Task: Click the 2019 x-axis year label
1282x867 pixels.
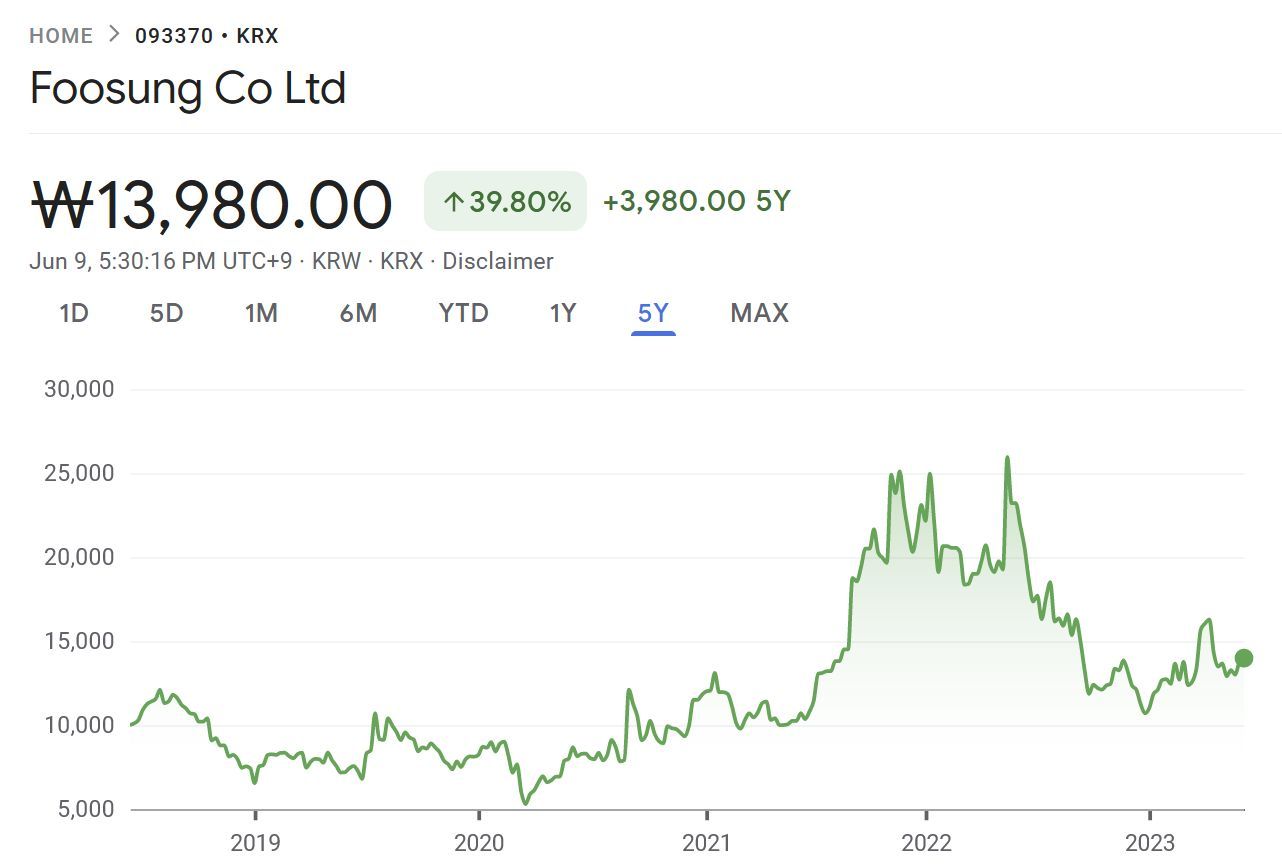Action: (x=255, y=843)
